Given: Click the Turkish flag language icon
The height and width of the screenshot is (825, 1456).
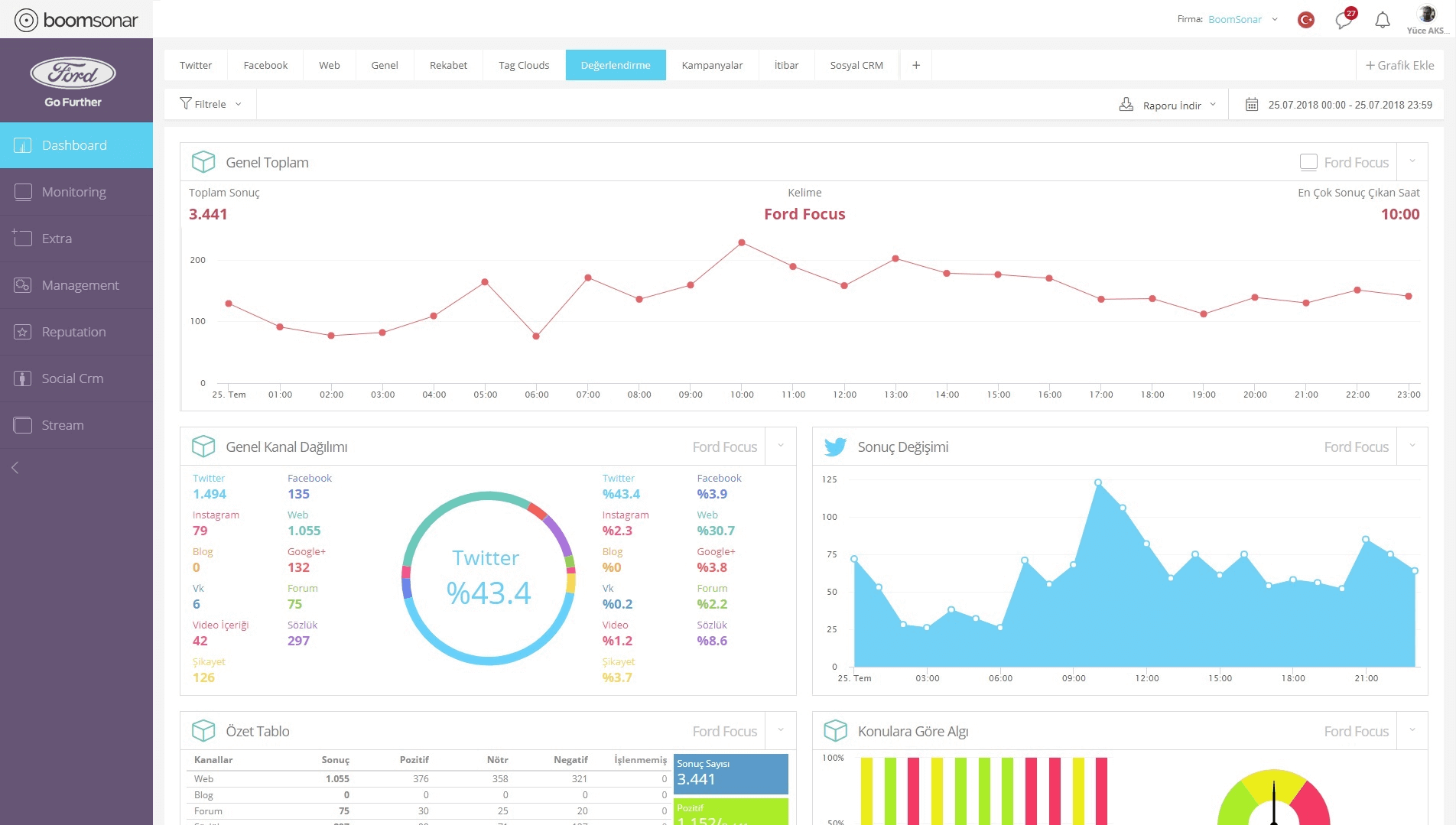Looking at the screenshot, I should [x=1306, y=20].
